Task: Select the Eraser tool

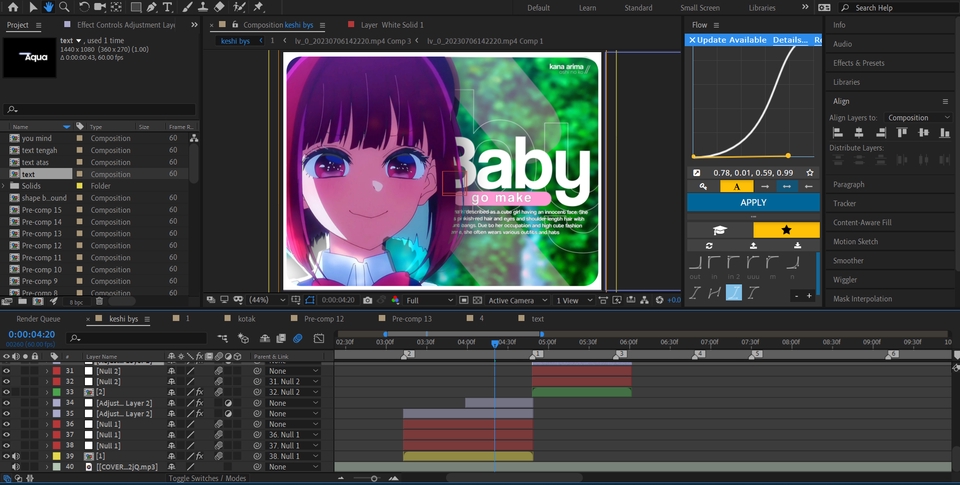Action: pos(220,7)
